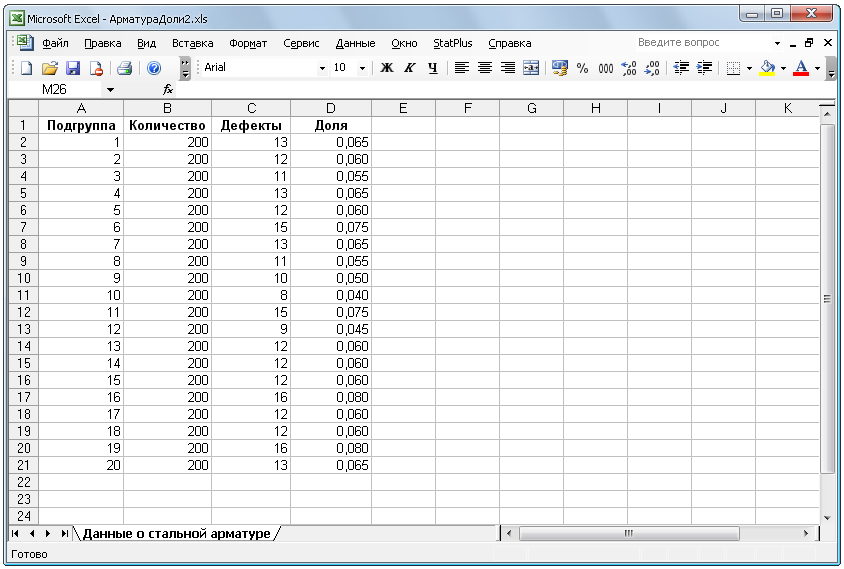Increase decimal places

point(629,68)
